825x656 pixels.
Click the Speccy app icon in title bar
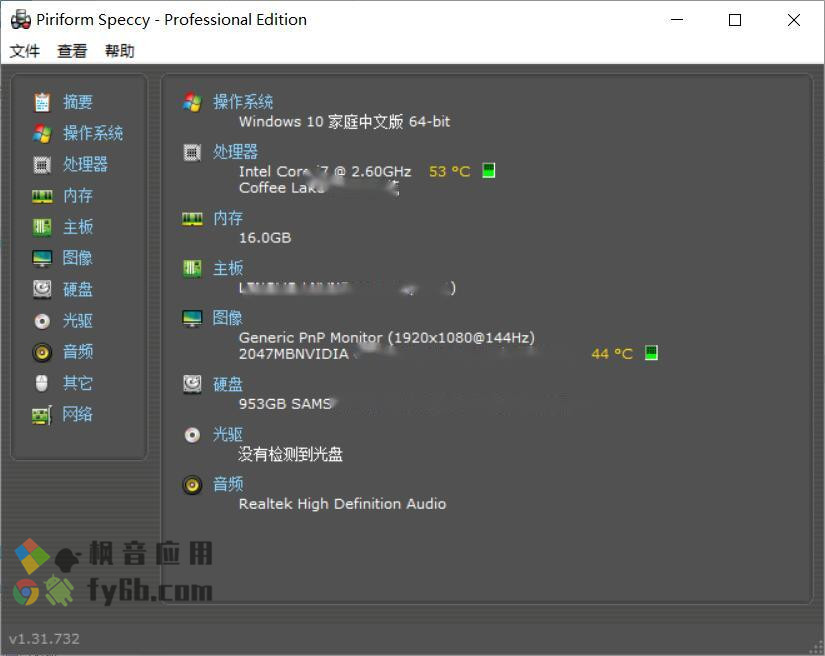pyautogui.click(x=21, y=19)
